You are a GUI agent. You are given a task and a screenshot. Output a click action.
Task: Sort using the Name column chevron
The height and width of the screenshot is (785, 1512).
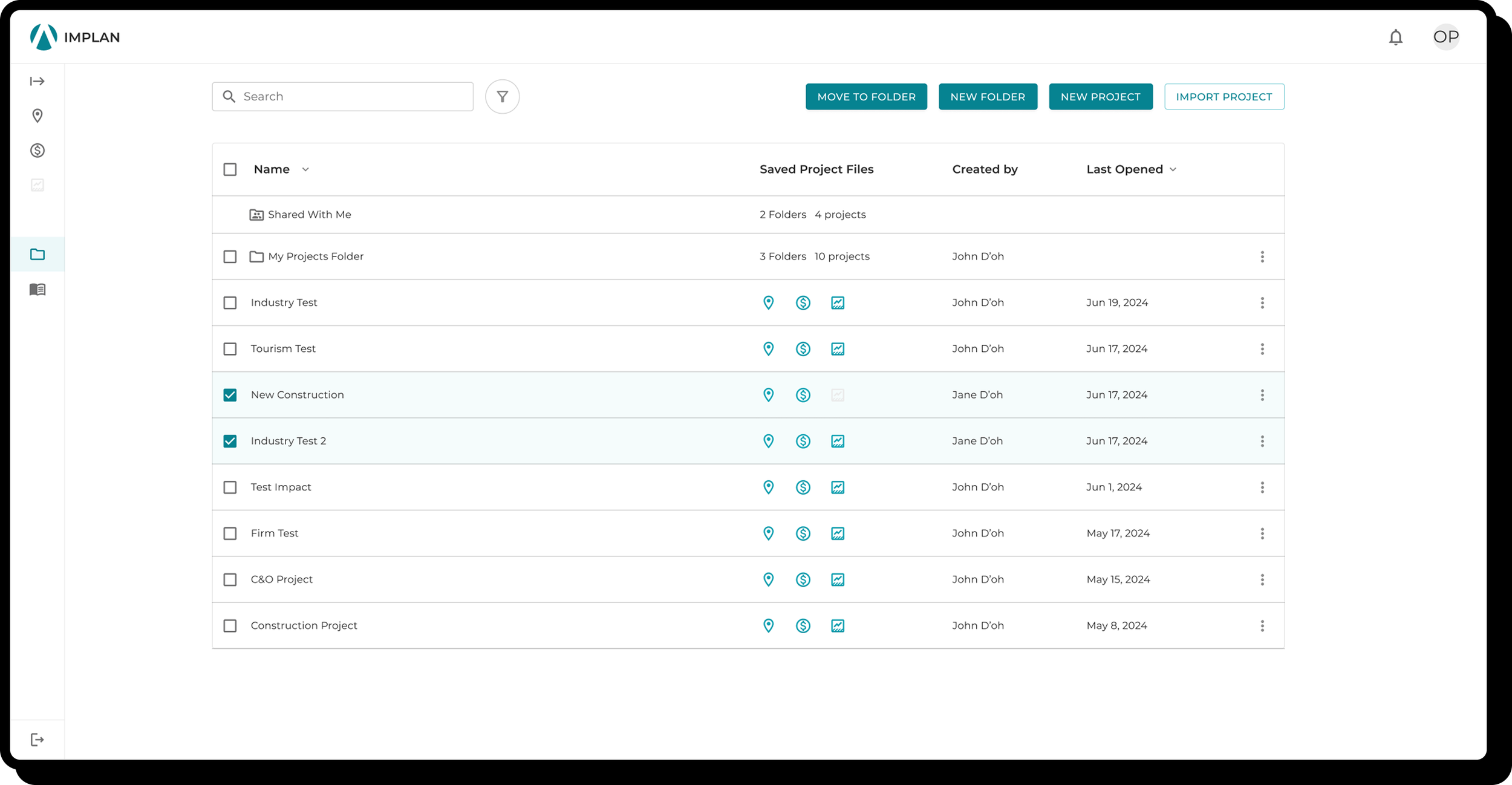(x=305, y=170)
